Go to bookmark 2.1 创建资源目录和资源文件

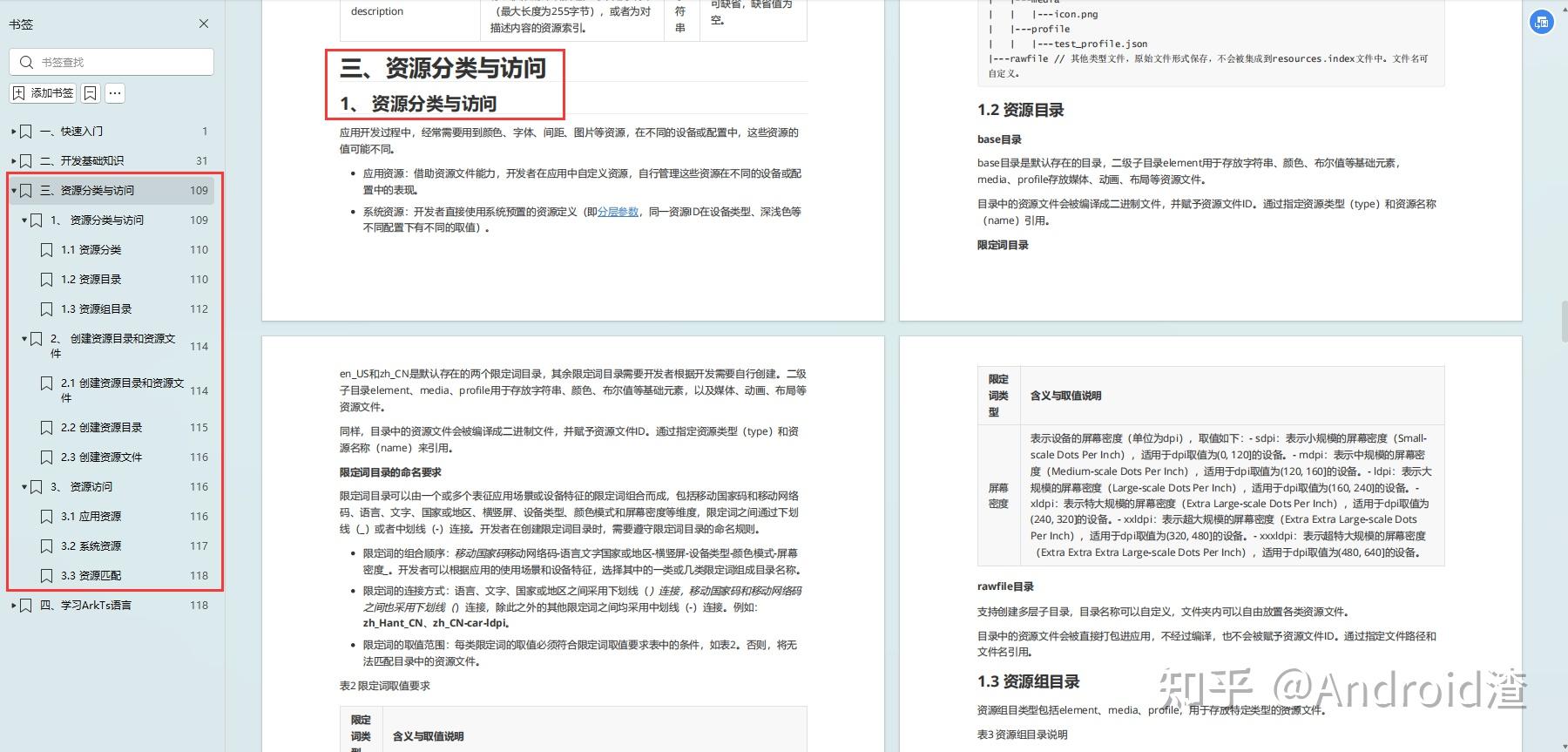tap(123, 390)
